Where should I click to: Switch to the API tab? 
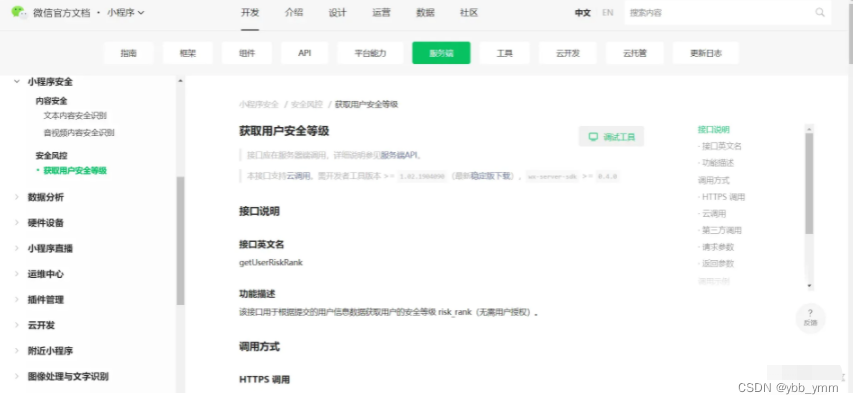pos(305,53)
